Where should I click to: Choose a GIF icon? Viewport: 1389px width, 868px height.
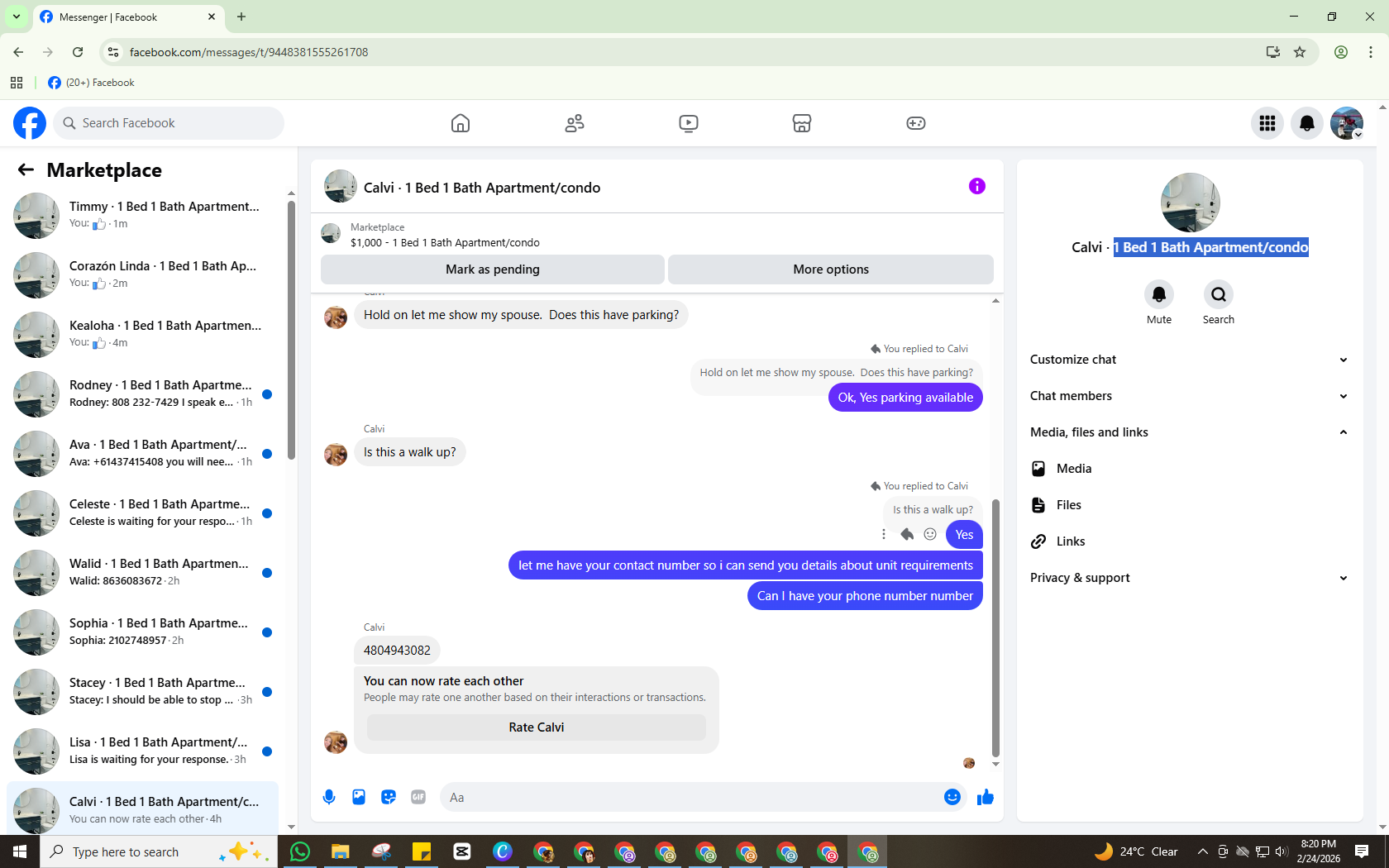point(418,797)
